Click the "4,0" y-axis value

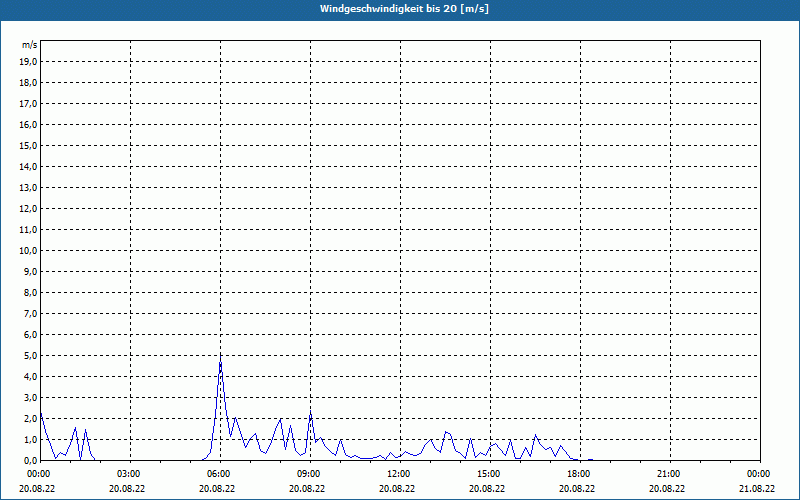[x=31, y=376]
